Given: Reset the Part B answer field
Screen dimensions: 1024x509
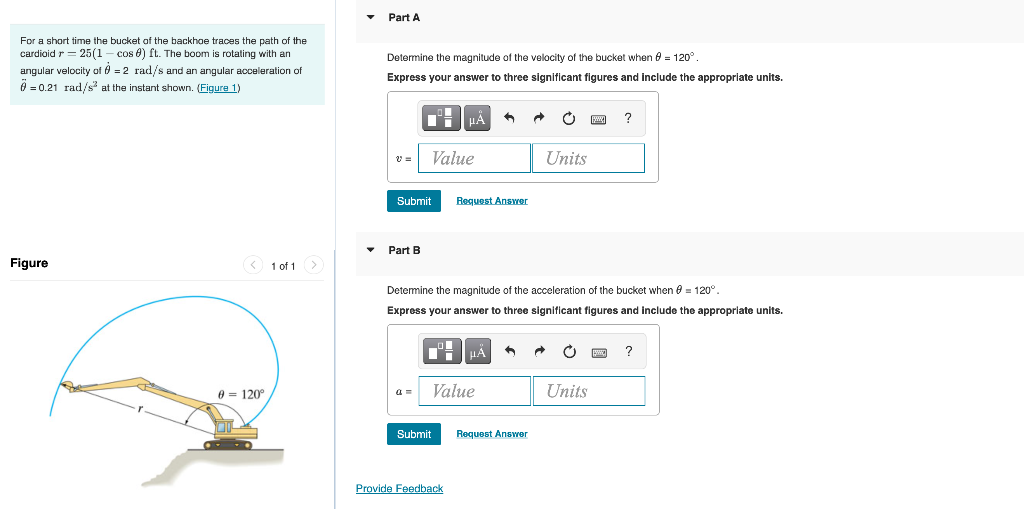Looking at the screenshot, I should click(x=569, y=352).
